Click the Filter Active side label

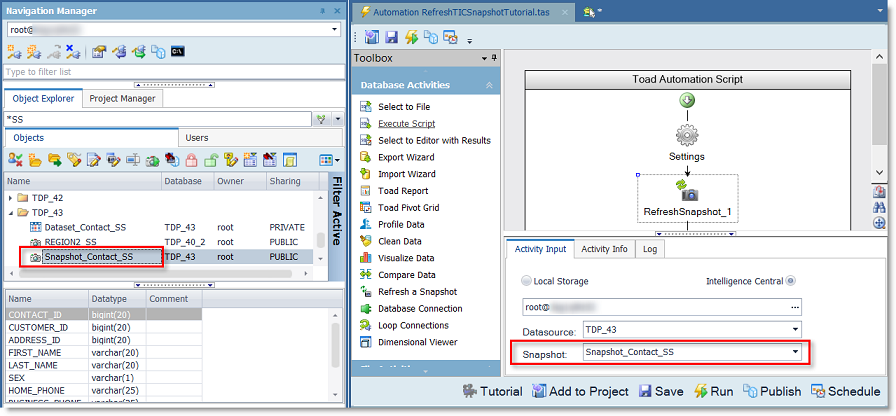coord(337,210)
